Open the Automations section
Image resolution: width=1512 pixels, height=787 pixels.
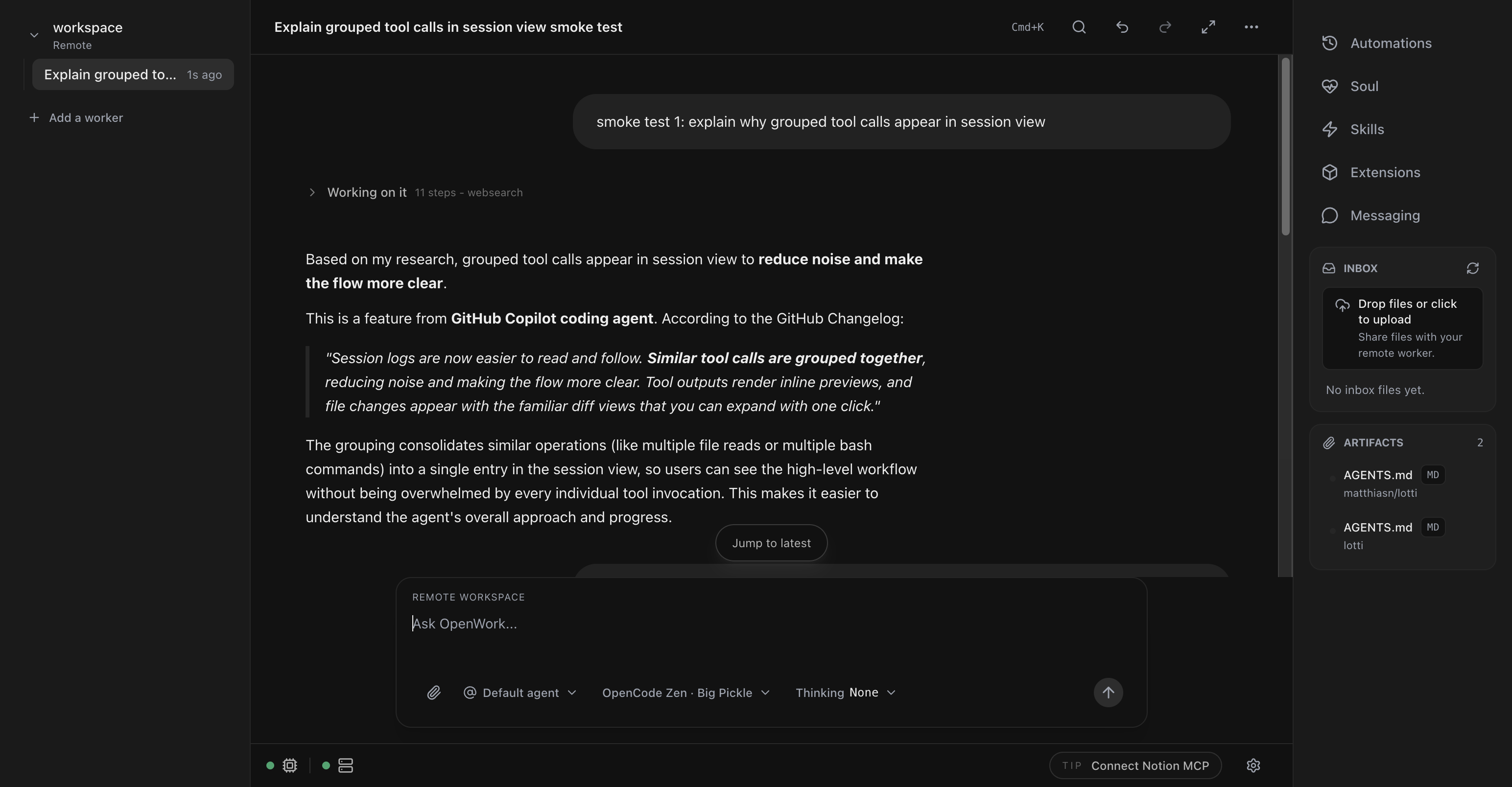(x=1391, y=44)
